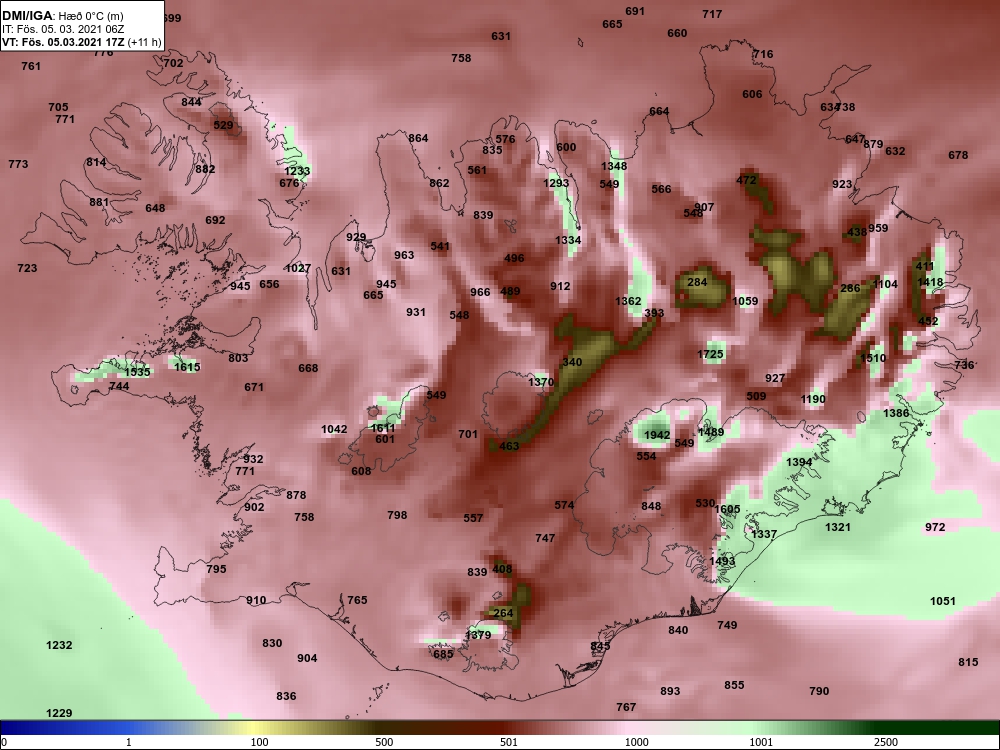This screenshot has height=750, width=1000.
Task: Click the map value 1510
Action: [873, 358]
